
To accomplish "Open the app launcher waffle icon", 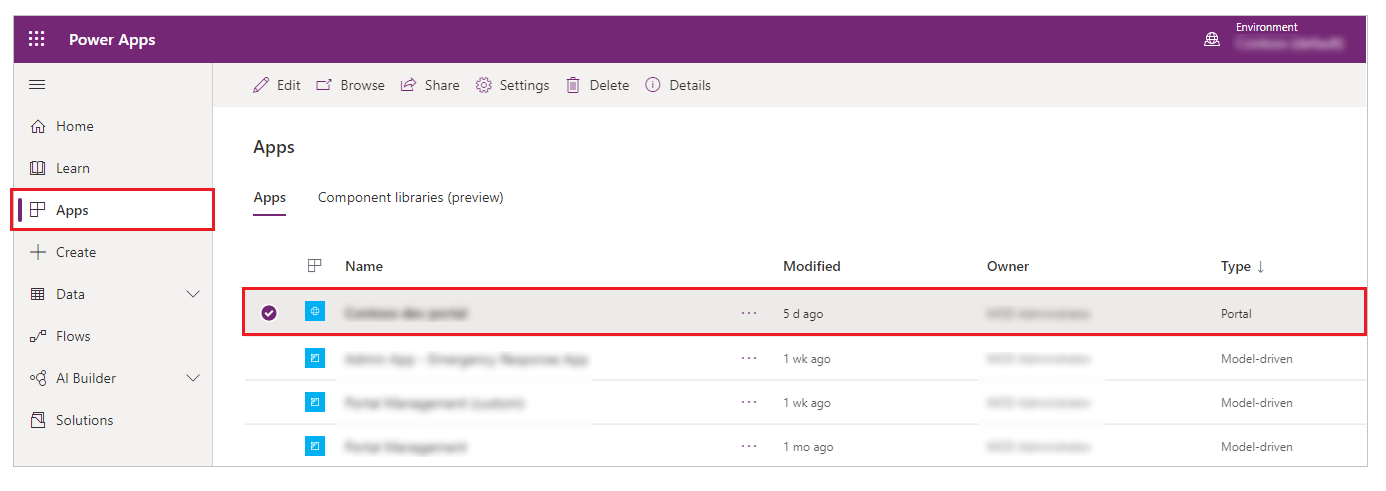I will click(x=37, y=39).
